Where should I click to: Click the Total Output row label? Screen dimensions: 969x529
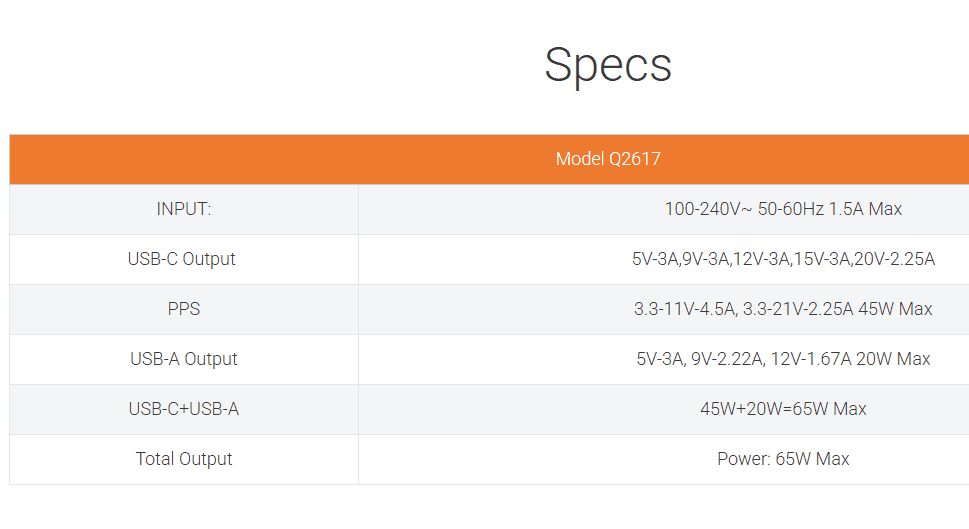click(x=184, y=459)
